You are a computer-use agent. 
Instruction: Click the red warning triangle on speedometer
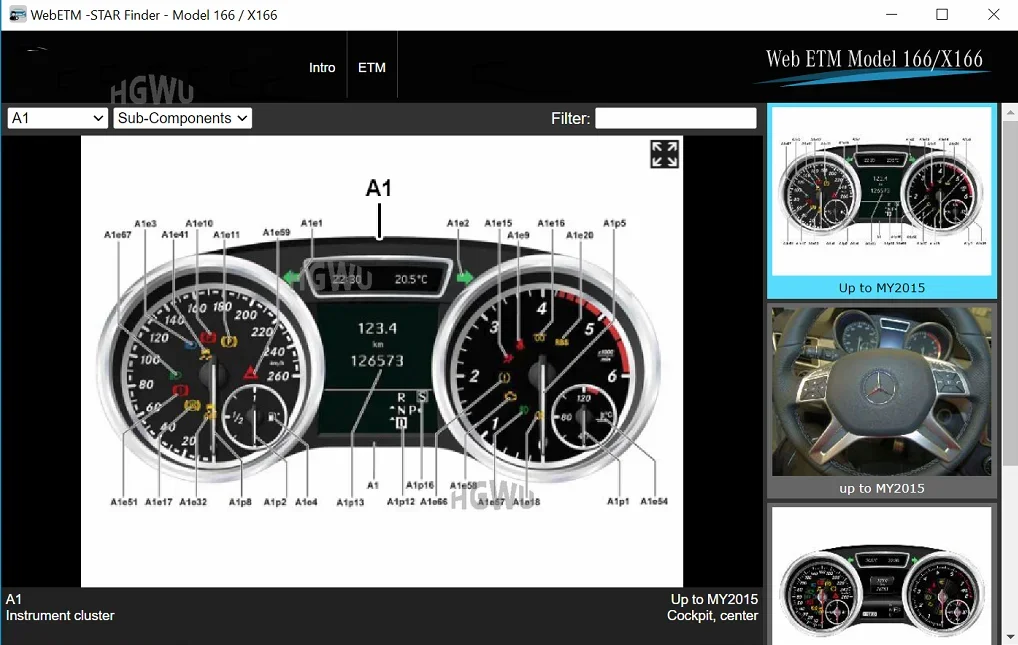tap(251, 373)
